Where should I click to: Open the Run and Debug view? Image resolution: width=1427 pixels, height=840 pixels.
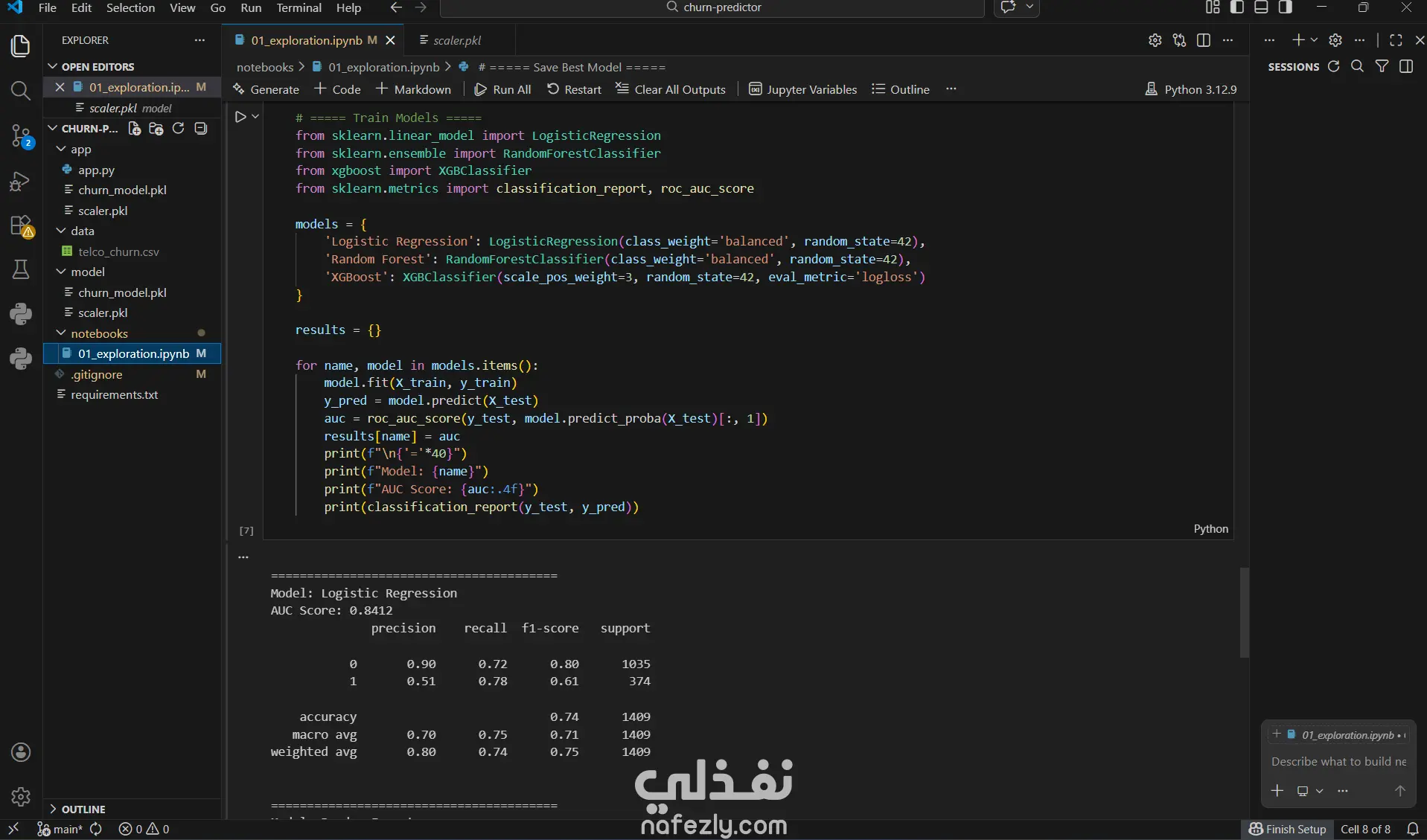pos(21,182)
